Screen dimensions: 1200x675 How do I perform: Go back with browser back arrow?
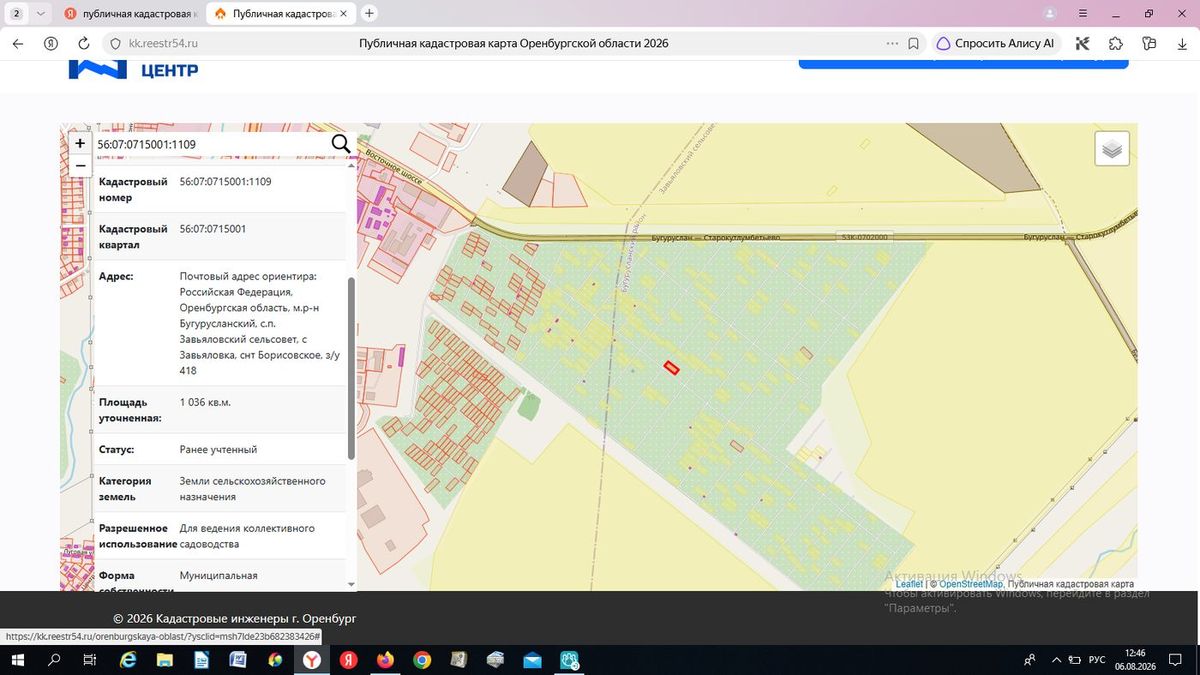(18, 44)
